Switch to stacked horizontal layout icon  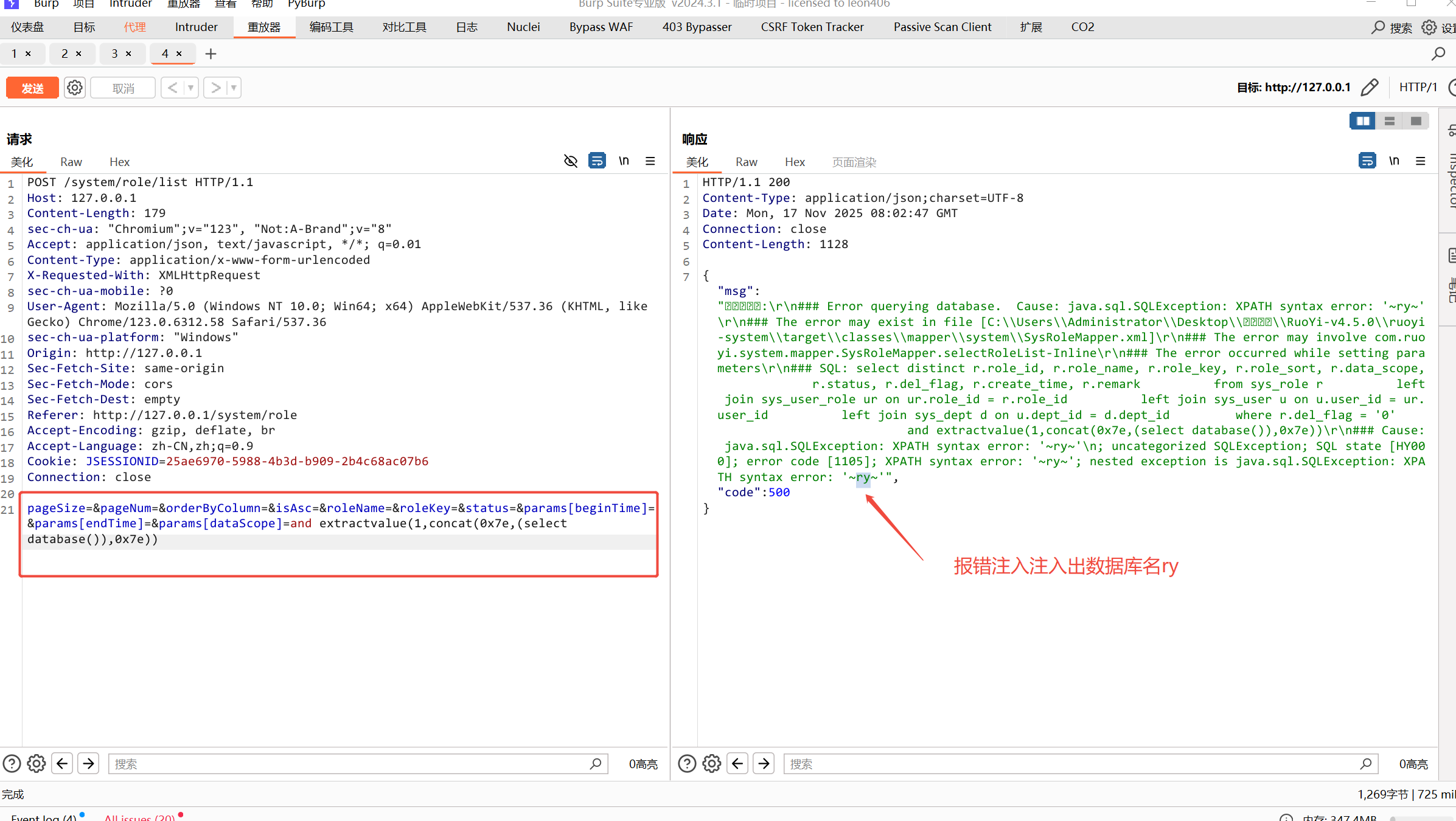click(1389, 121)
